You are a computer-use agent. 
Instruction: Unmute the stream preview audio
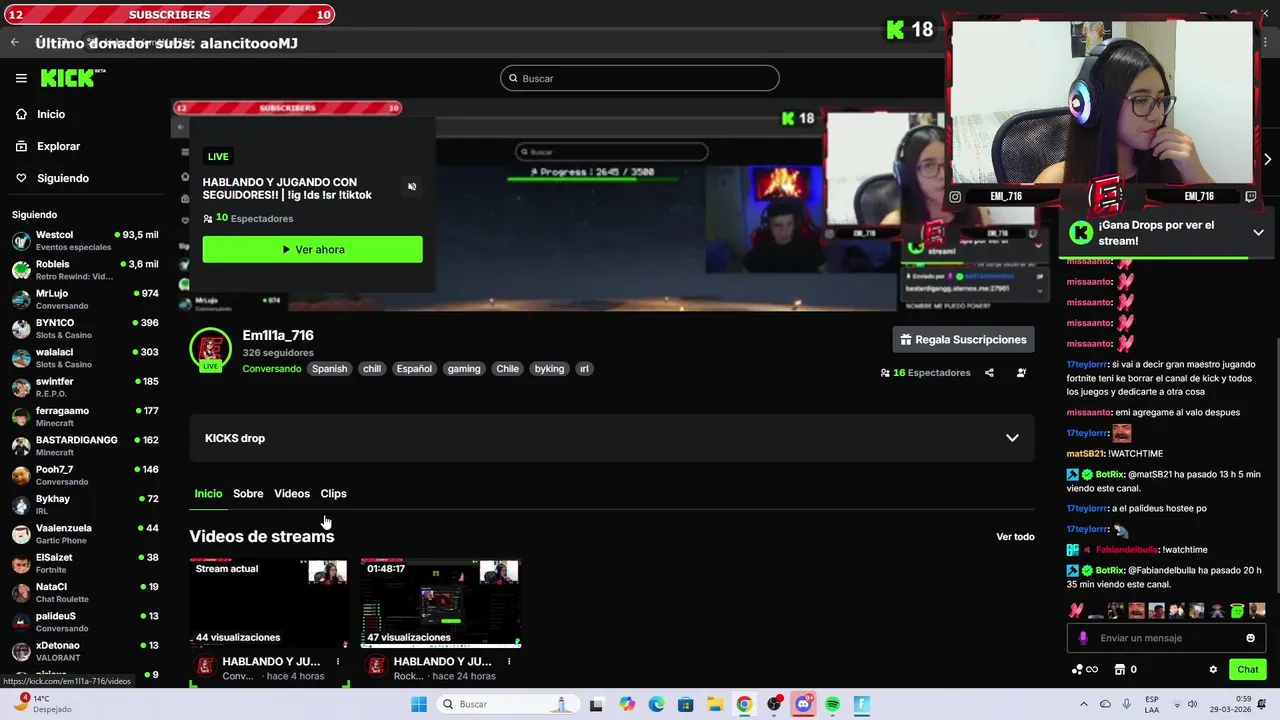point(412,187)
